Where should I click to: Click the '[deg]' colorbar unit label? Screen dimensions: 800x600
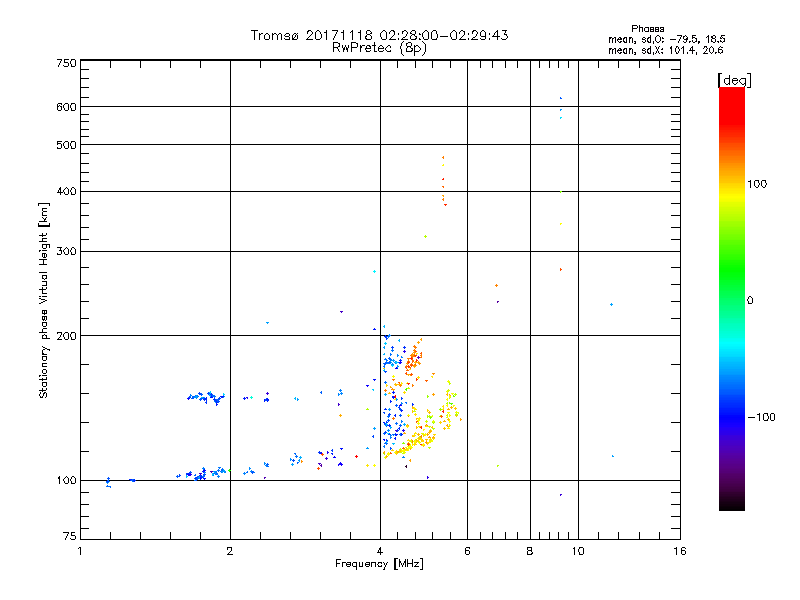(734, 80)
